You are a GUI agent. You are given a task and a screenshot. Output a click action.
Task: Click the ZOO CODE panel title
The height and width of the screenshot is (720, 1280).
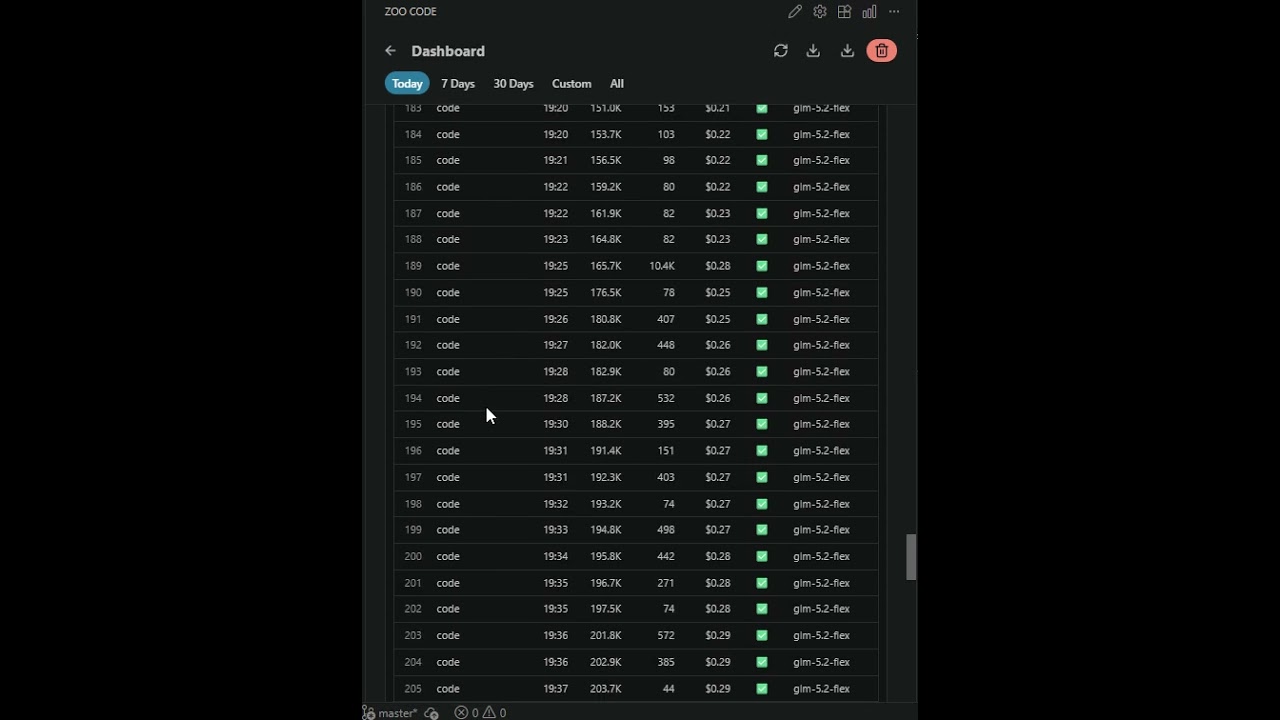pos(411,12)
